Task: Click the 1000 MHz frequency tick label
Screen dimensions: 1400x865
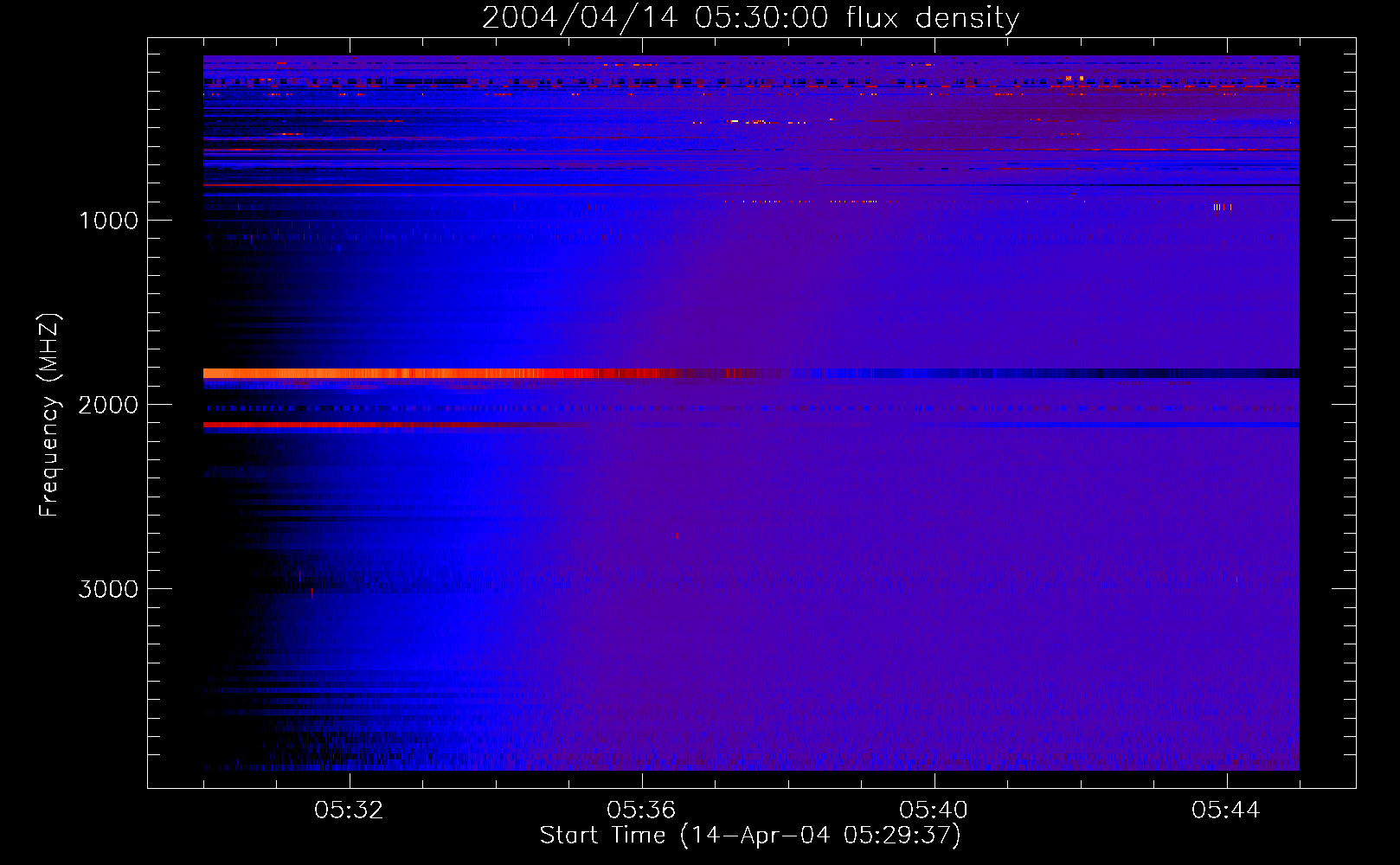Action: (108, 221)
